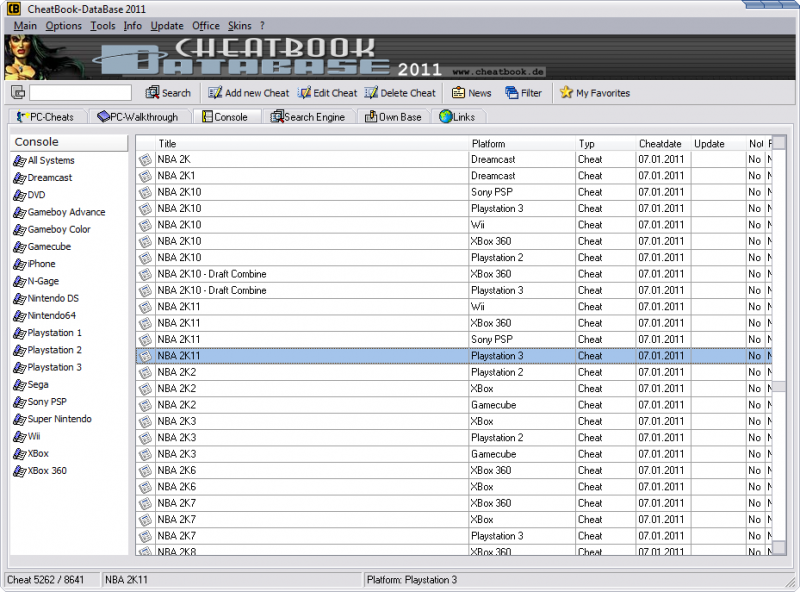Click the vertical scrollbar thumb
The image size is (800, 592).
[779, 387]
